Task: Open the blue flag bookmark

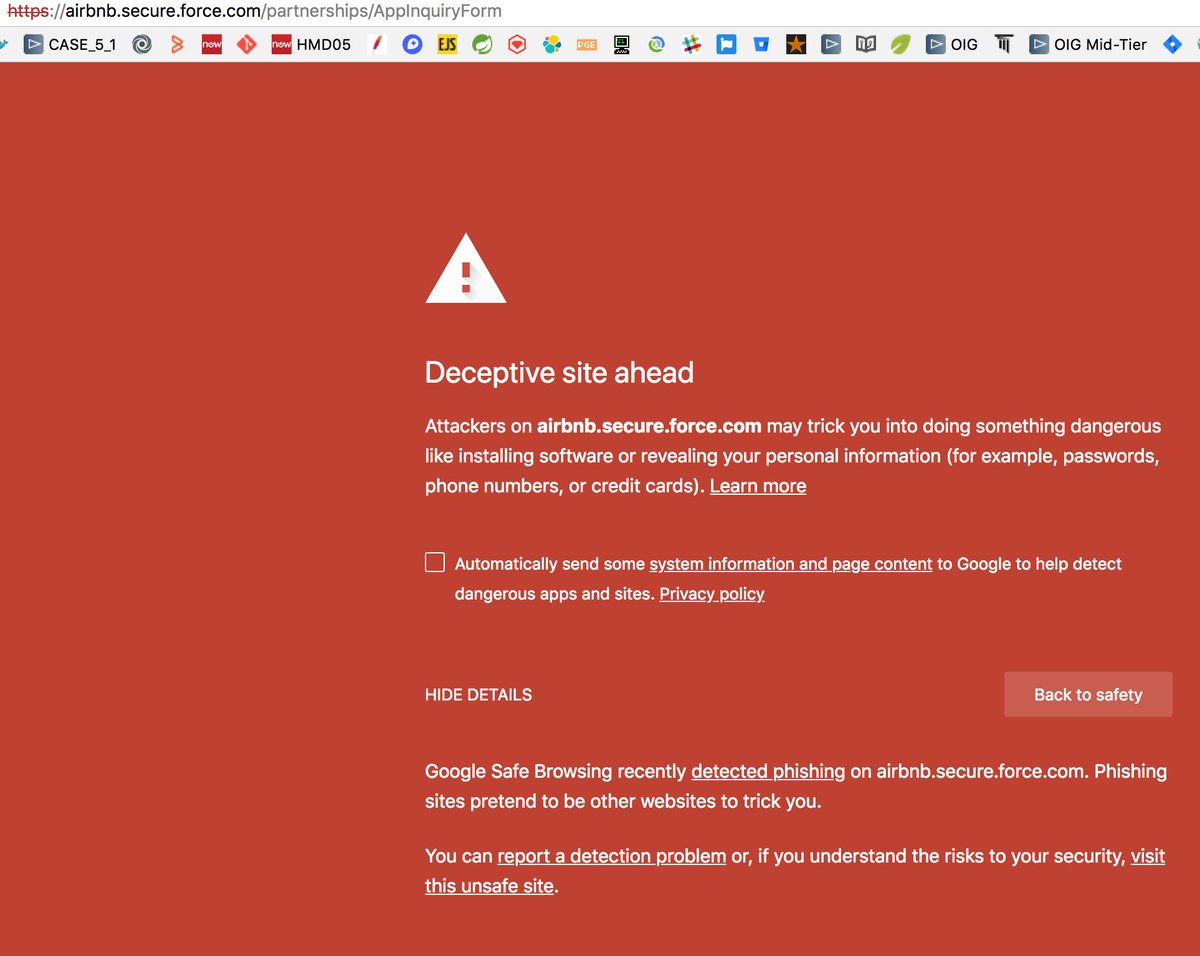Action: pyautogui.click(x=726, y=44)
